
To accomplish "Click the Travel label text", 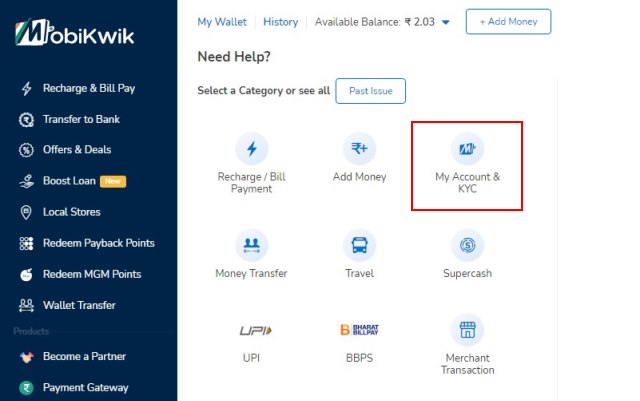I will (359, 273).
